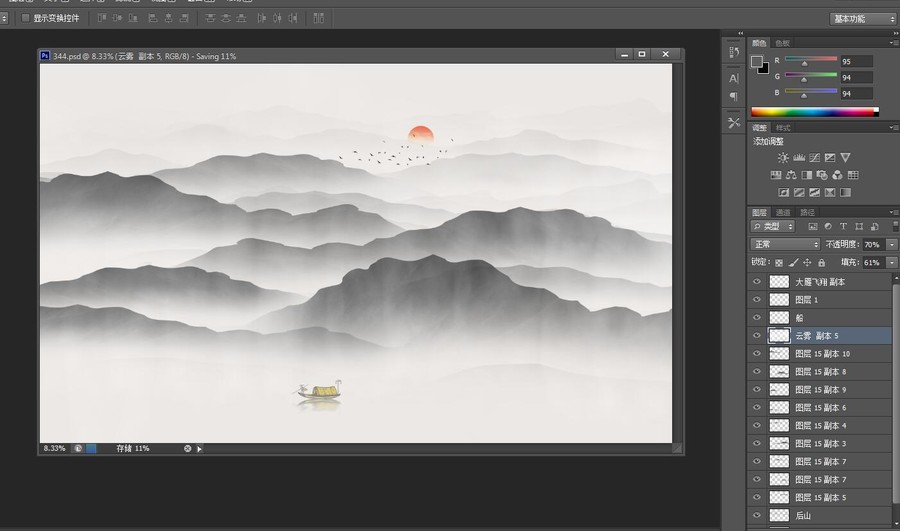This screenshot has height=531, width=900.
Task: Click the Auto-Align Layers icon
Action: (x=319, y=18)
